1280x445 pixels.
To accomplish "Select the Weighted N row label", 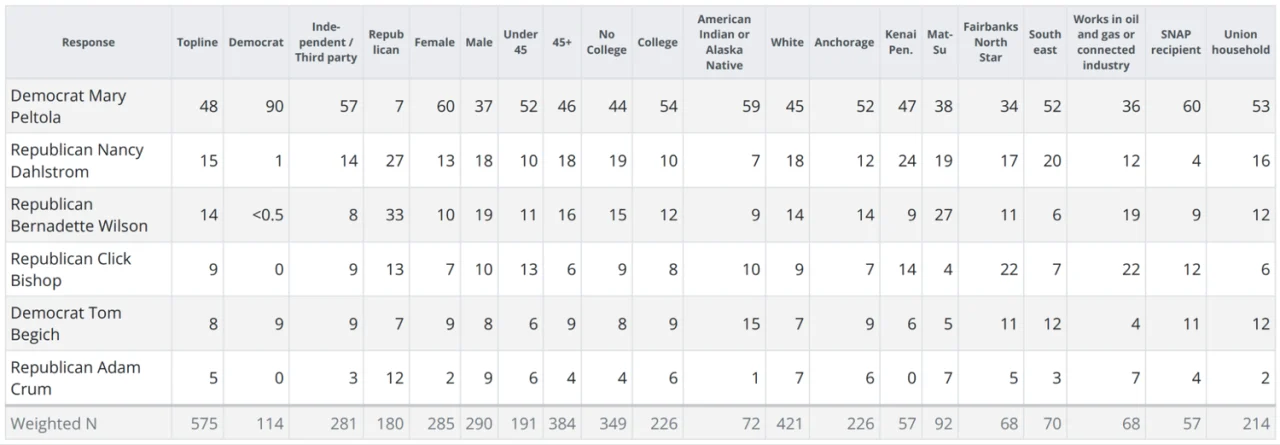I will [54, 423].
